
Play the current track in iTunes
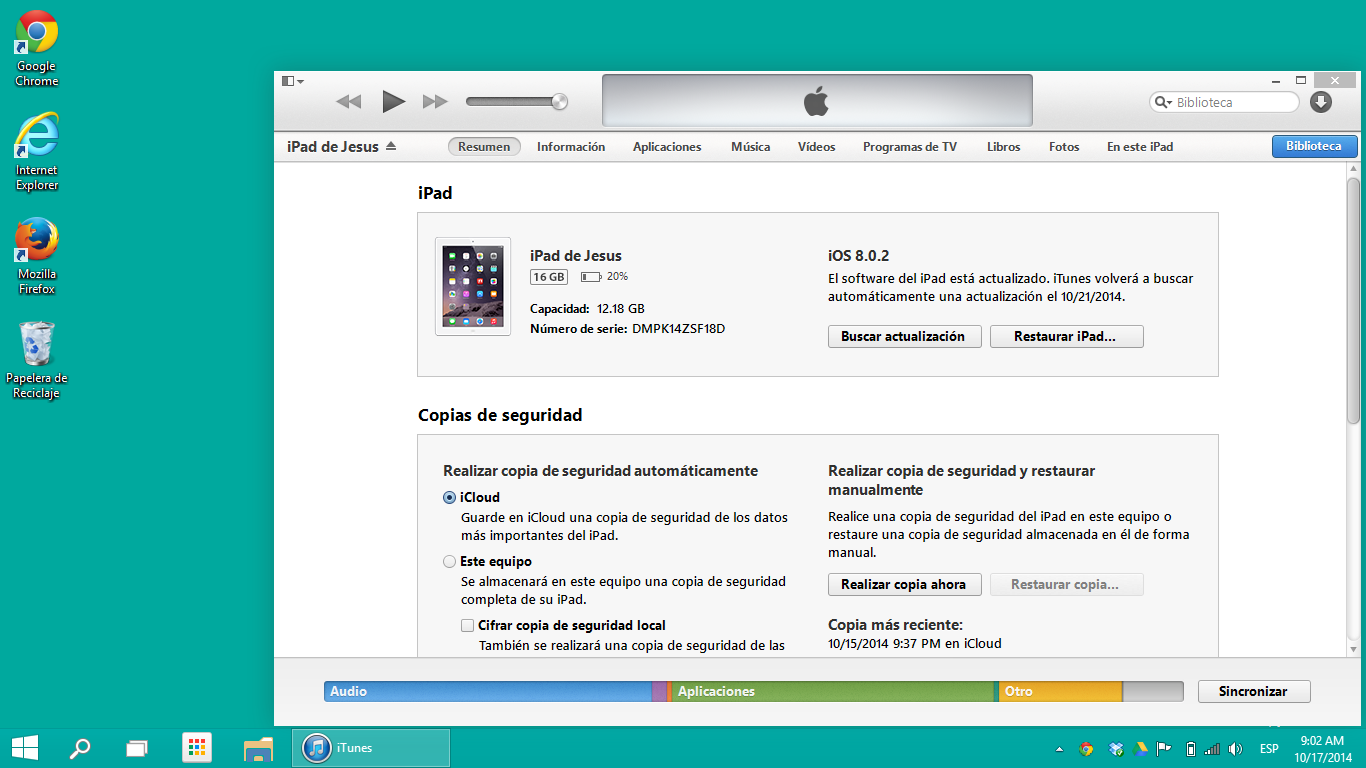[394, 101]
